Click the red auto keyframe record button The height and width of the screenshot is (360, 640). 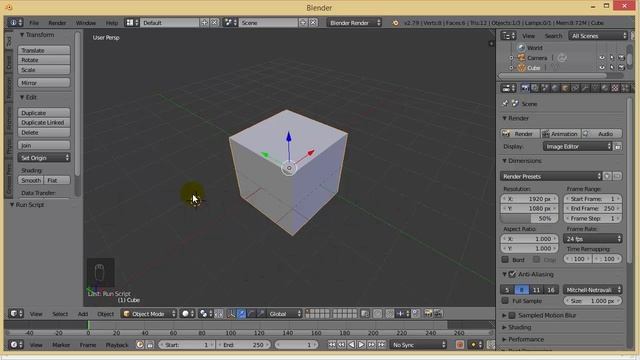460,345
